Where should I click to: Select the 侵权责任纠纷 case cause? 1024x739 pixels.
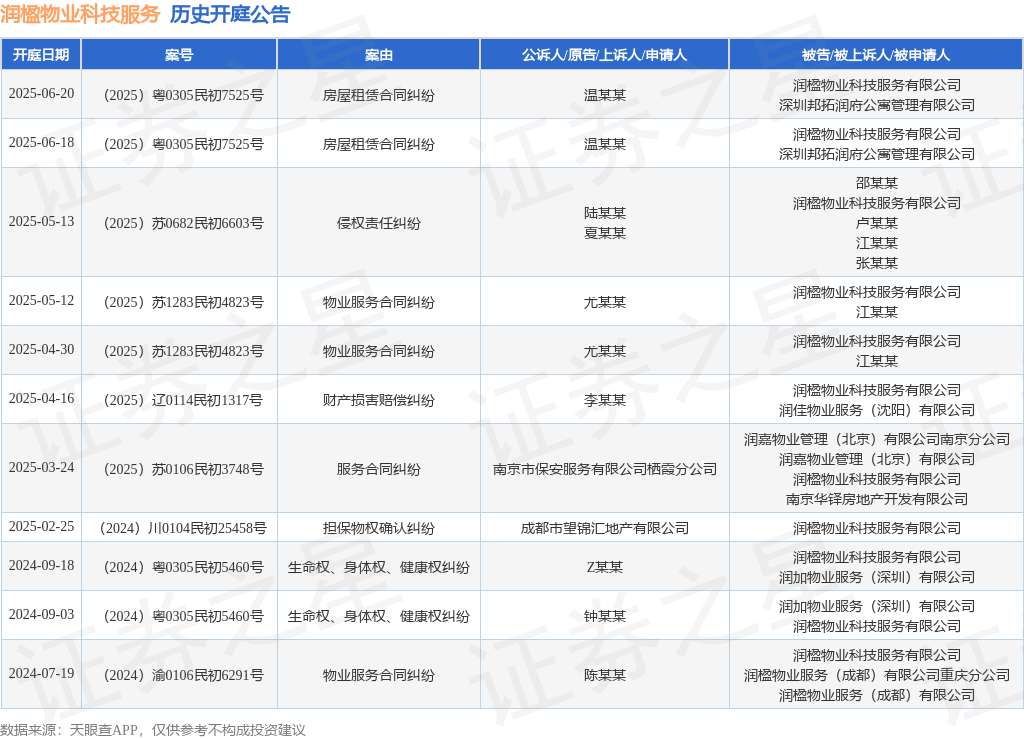(379, 223)
